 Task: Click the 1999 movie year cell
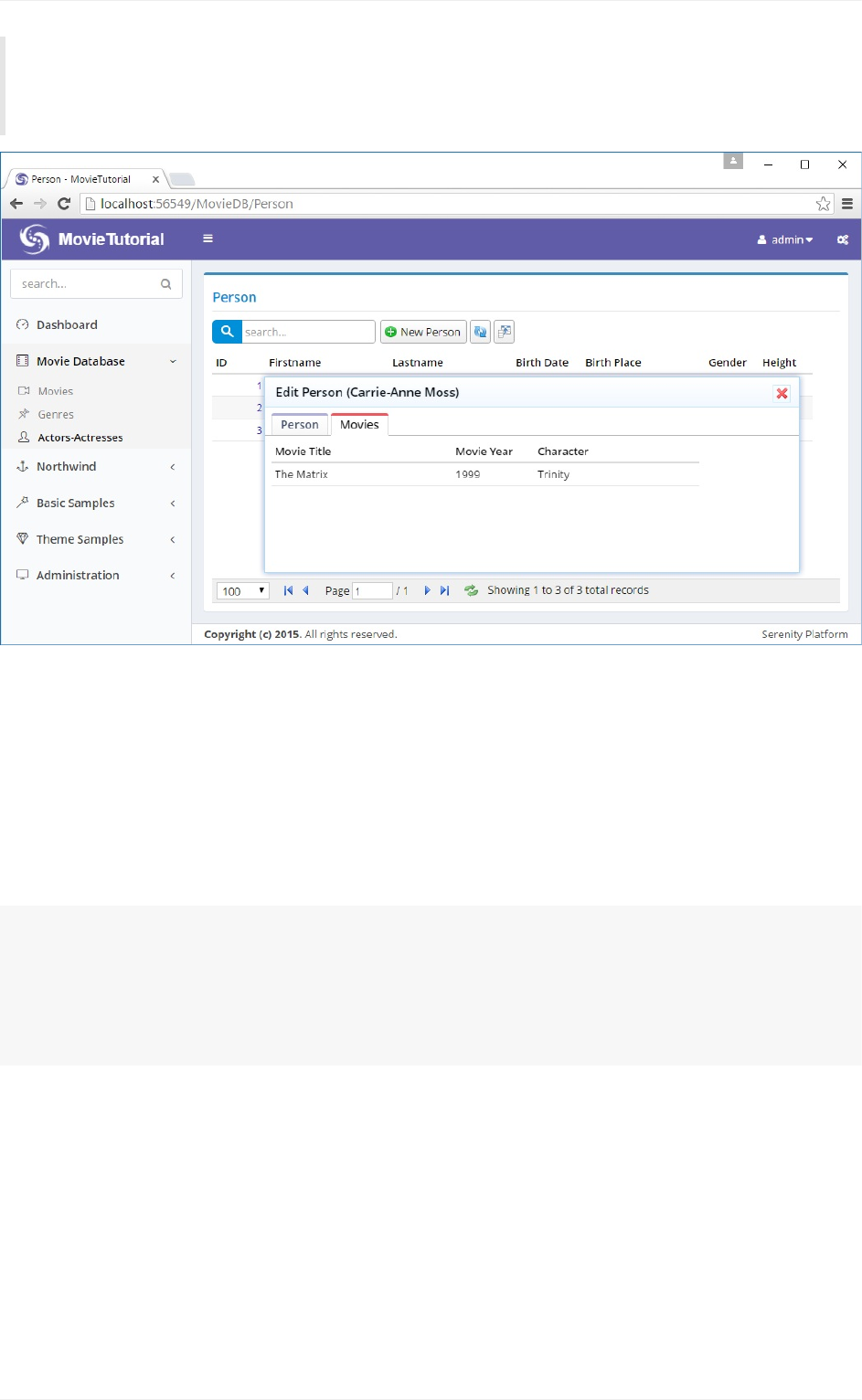click(x=468, y=474)
